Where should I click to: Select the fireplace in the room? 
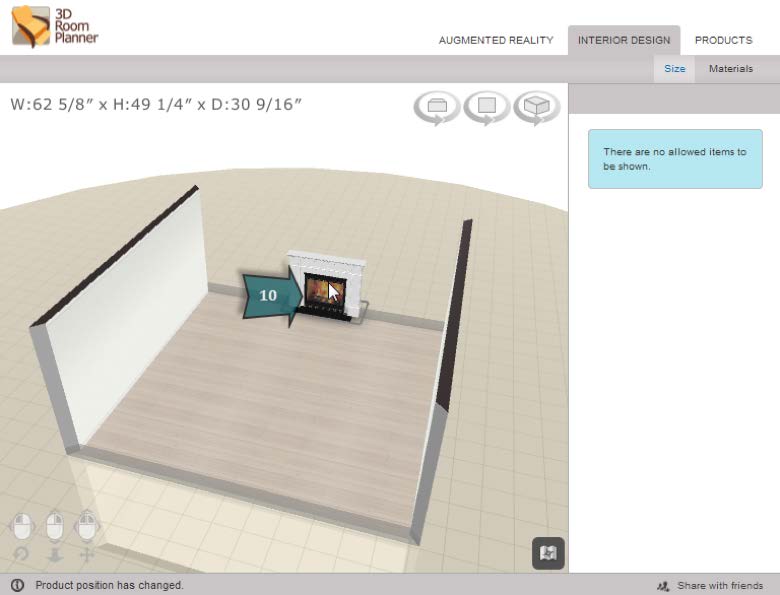pos(328,286)
